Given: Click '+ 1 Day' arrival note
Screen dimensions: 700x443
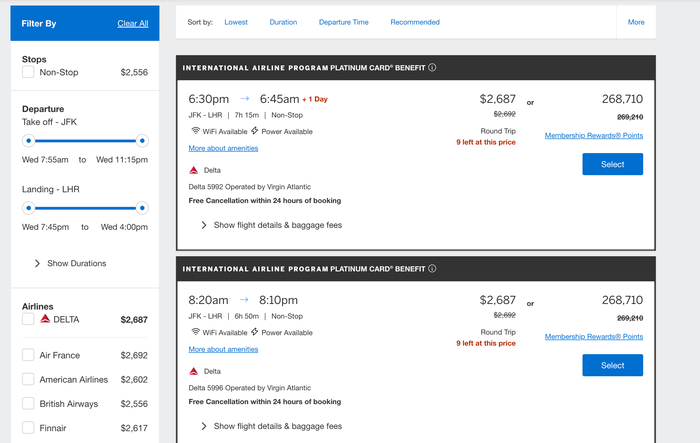Looking at the screenshot, I should 315,99.
